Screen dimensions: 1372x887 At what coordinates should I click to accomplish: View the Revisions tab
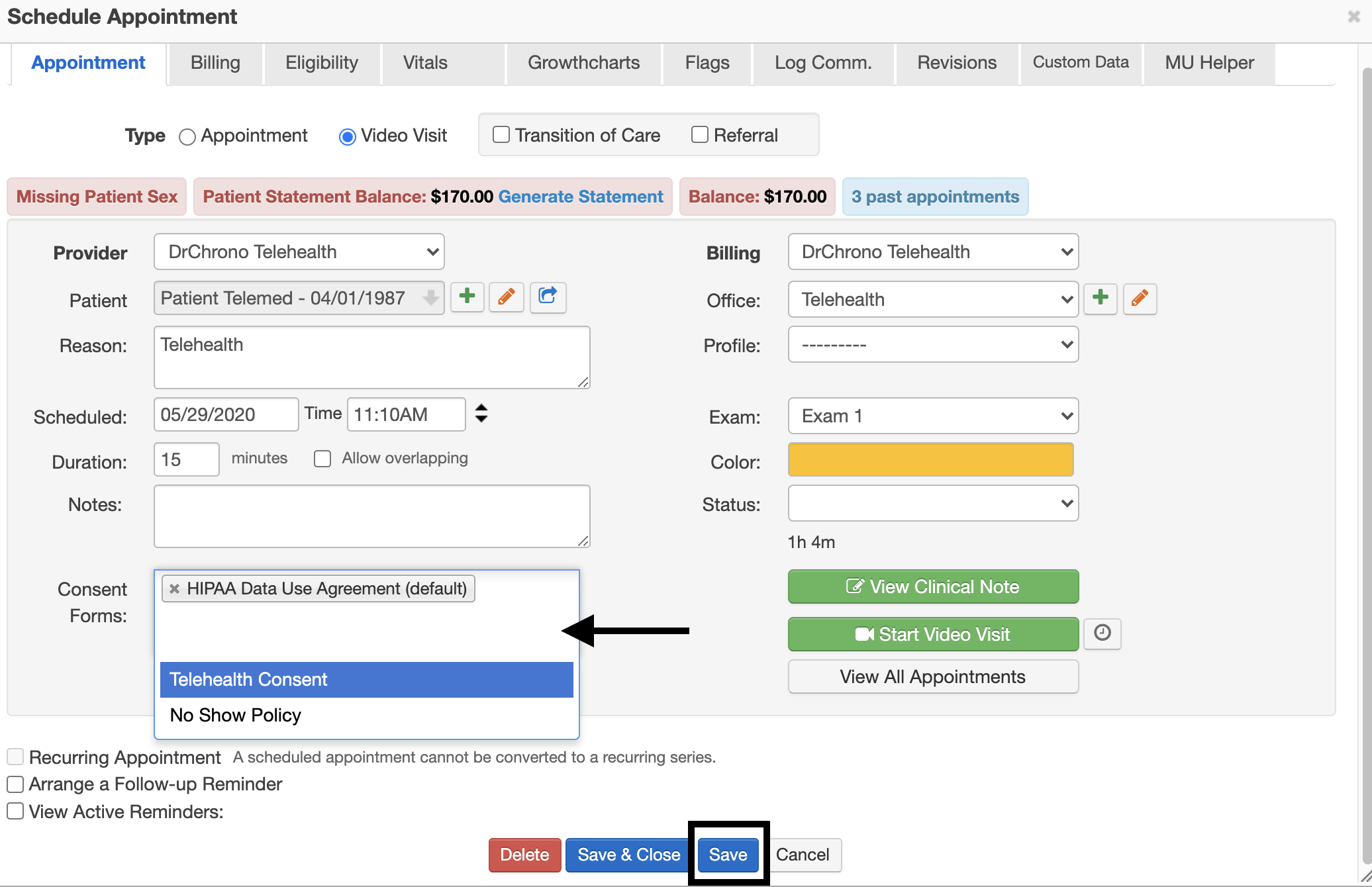tap(957, 63)
